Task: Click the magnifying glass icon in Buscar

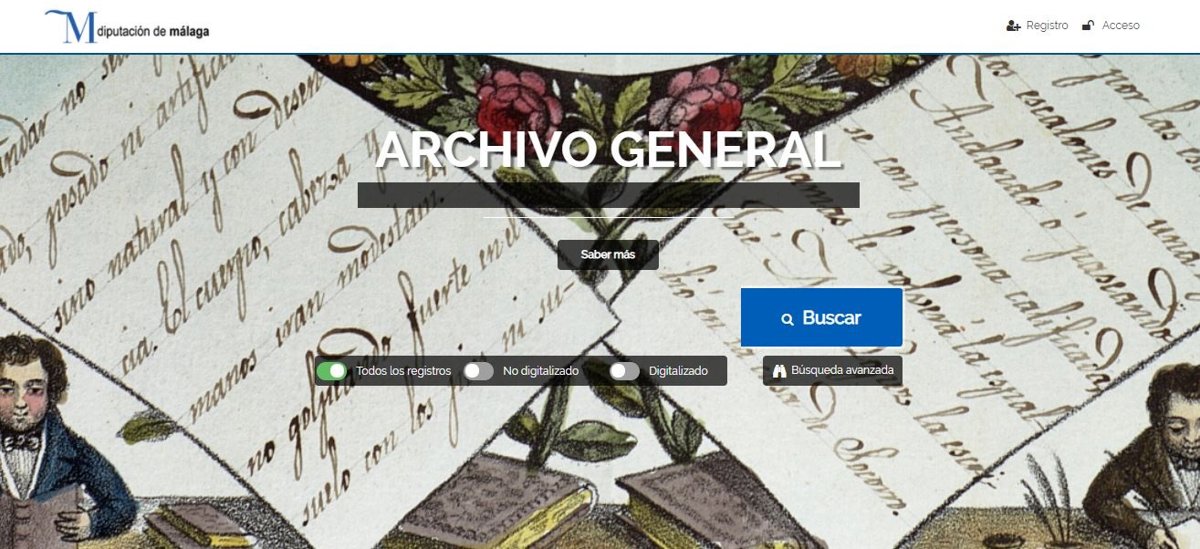Action: (788, 319)
